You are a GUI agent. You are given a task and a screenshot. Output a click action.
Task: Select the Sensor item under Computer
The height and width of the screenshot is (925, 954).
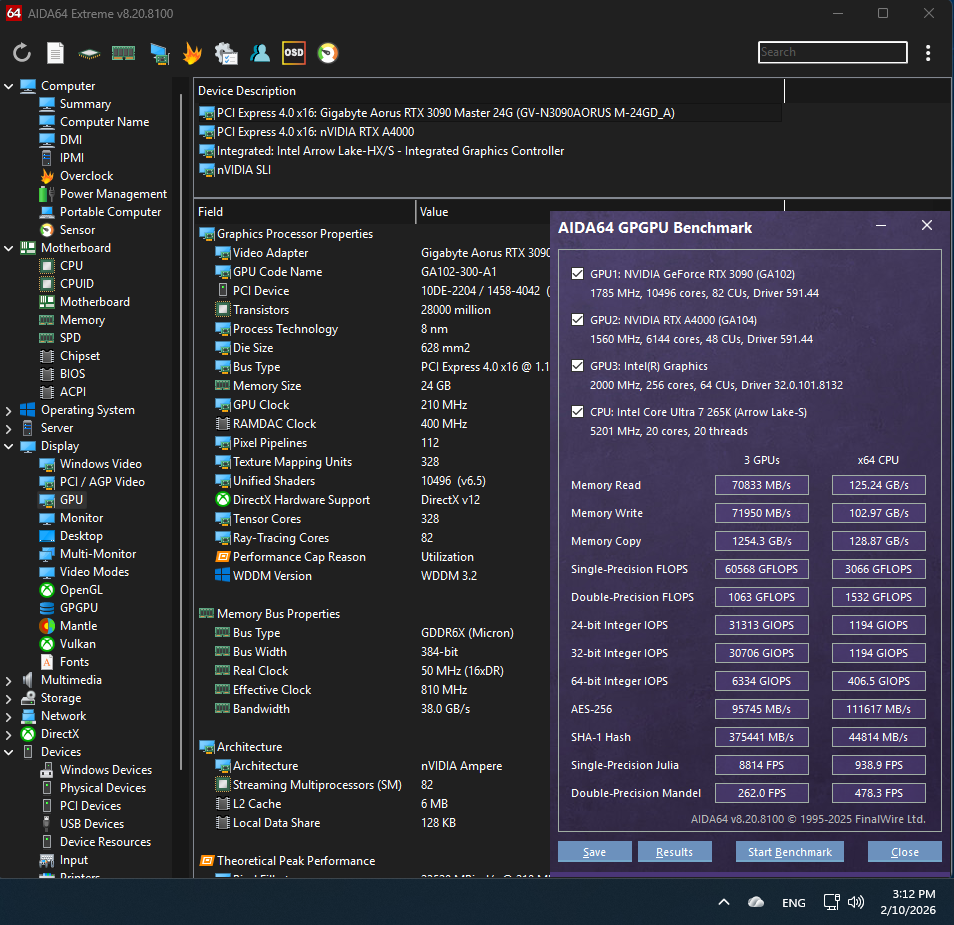click(x=77, y=230)
